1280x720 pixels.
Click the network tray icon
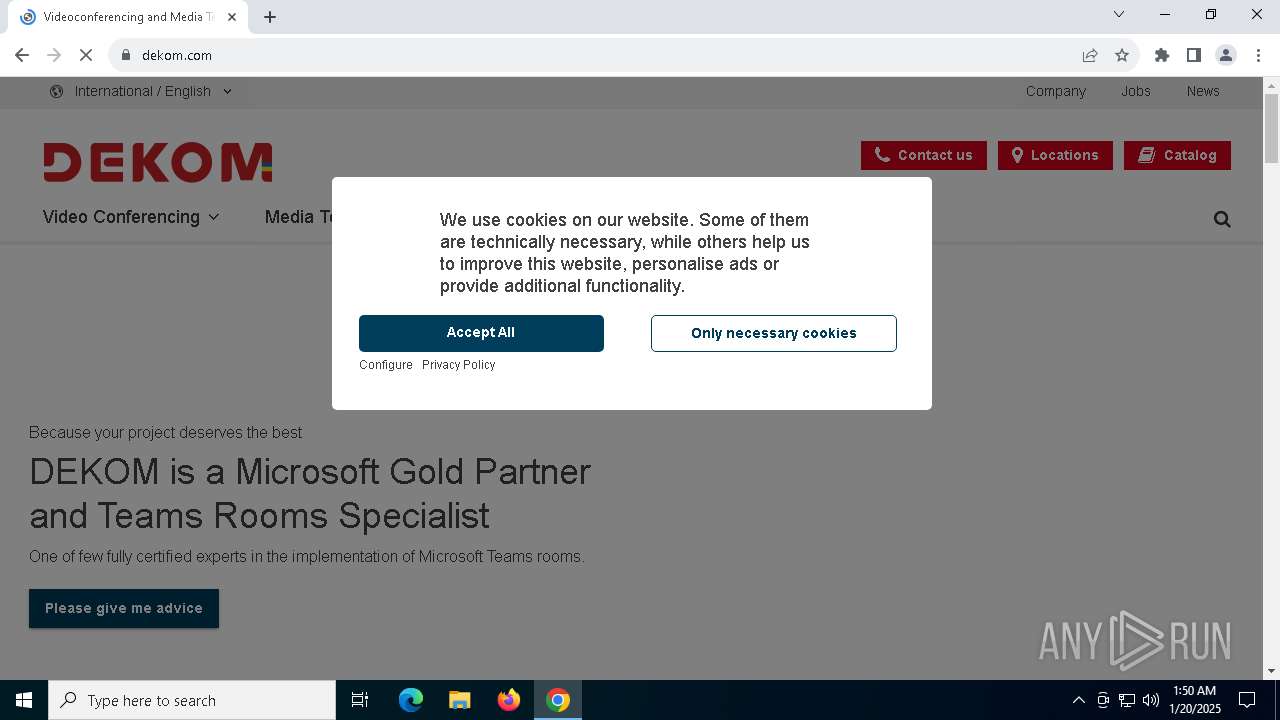[1127, 700]
